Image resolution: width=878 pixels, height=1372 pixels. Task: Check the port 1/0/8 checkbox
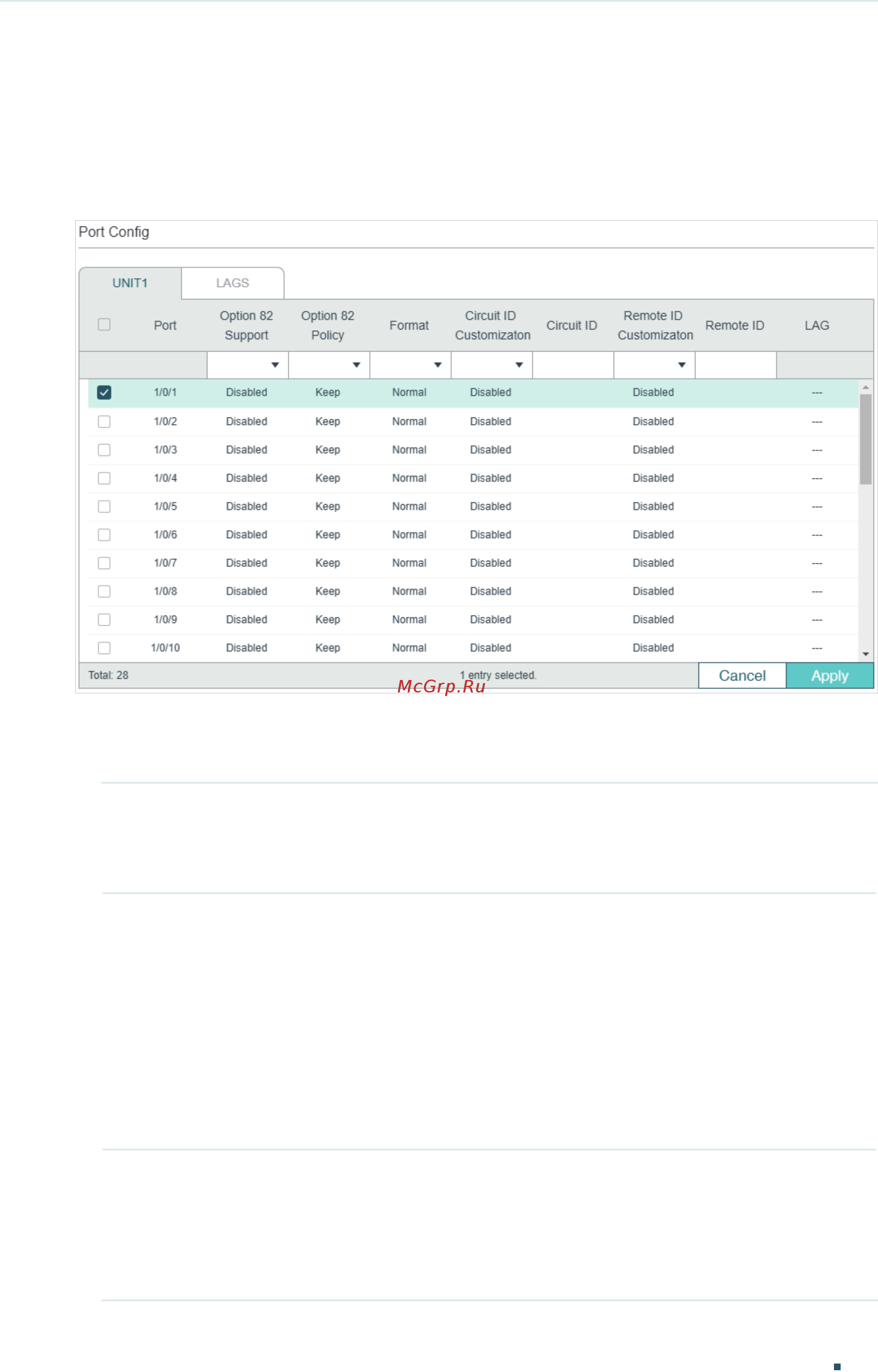104,591
